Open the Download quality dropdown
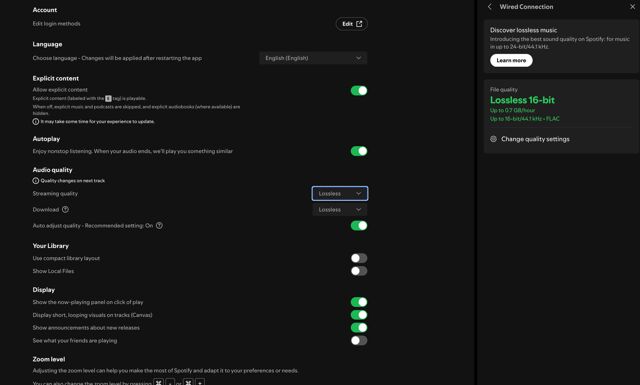Viewport: 640px width, 385px height. point(340,209)
